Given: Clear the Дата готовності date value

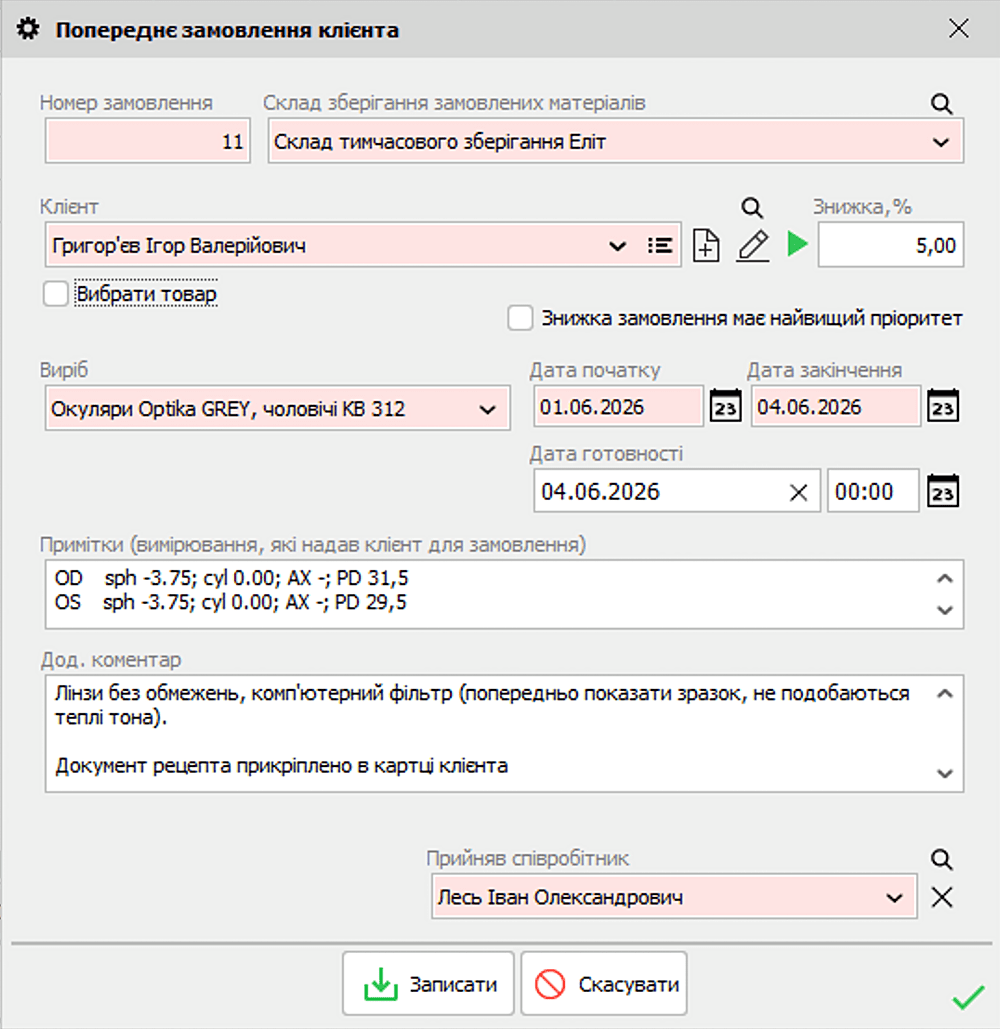Looking at the screenshot, I should point(799,492).
